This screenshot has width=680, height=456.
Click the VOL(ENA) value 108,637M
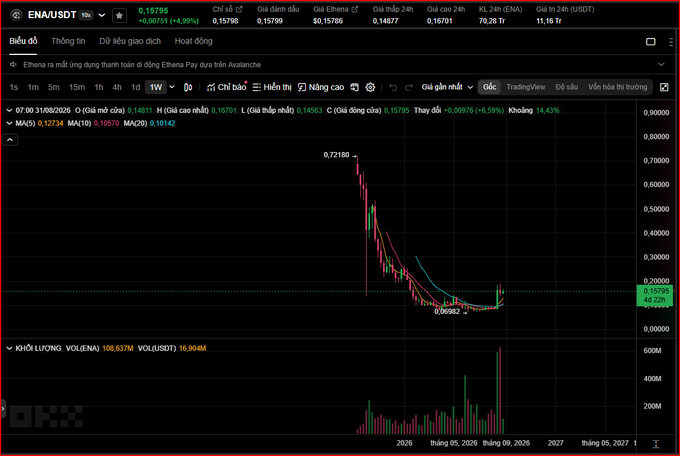tap(118, 348)
